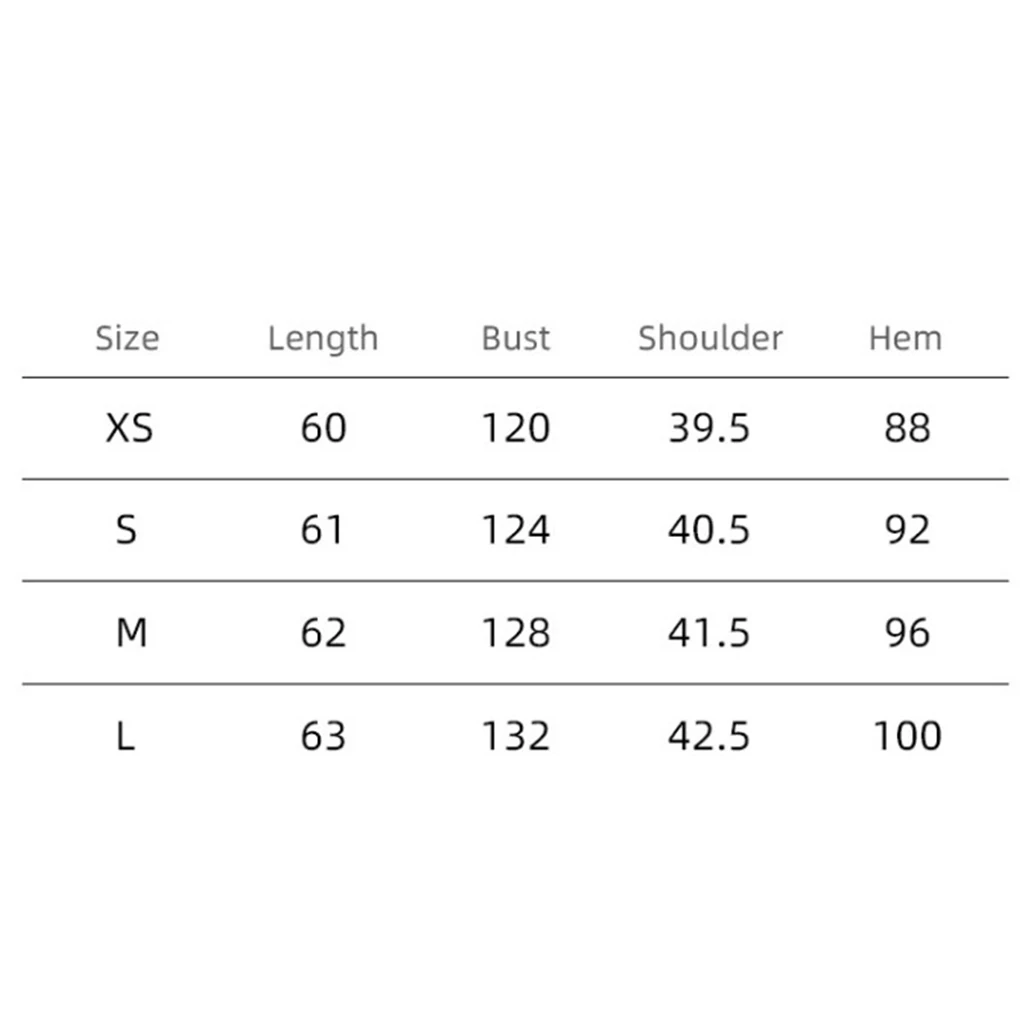The height and width of the screenshot is (1020, 1020).
Task: Click the XS length value 60
Action: click(323, 429)
